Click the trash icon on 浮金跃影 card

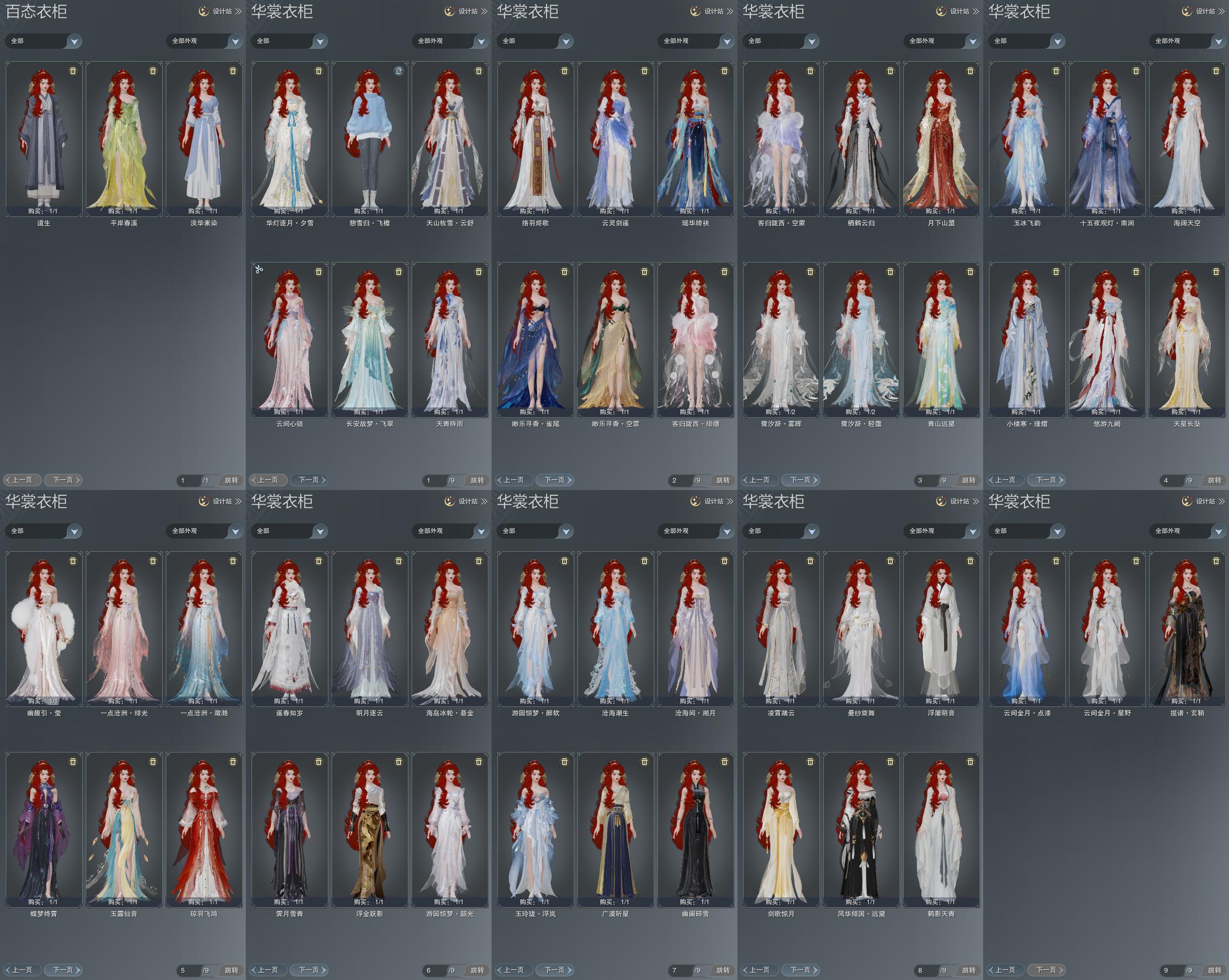coord(399,761)
